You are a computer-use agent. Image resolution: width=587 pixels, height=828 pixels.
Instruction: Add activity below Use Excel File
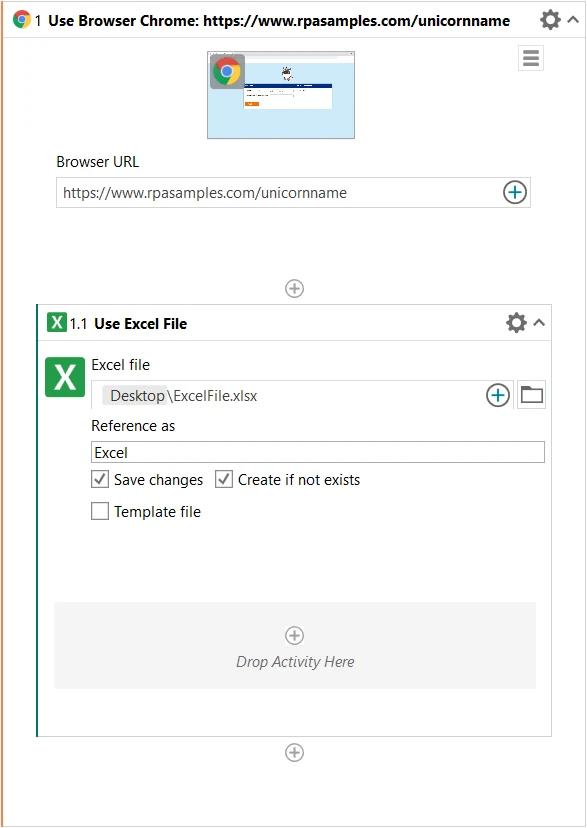294,752
